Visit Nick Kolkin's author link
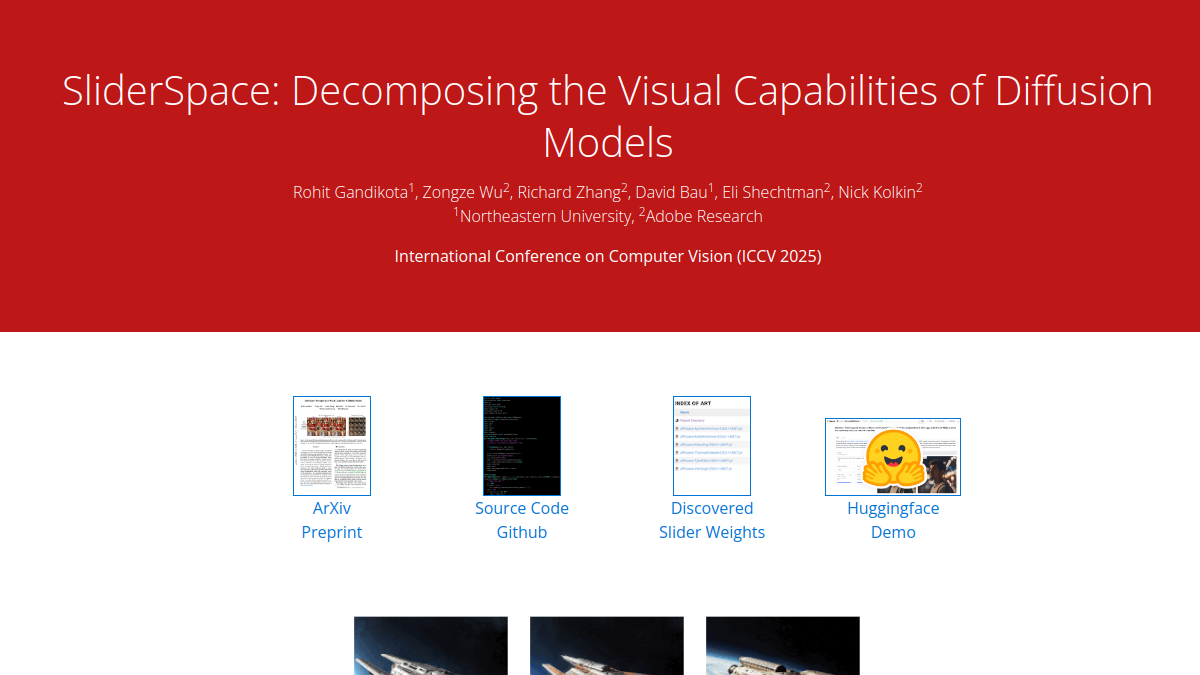Screen dimensions: 1200x675 [877, 192]
